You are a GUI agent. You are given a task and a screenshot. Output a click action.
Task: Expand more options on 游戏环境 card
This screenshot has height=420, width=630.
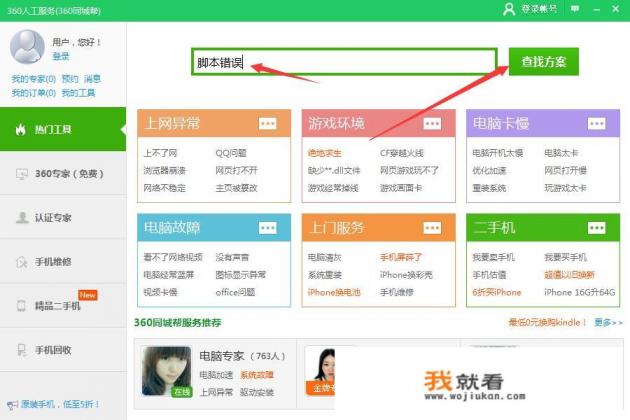click(x=432, y=123)
